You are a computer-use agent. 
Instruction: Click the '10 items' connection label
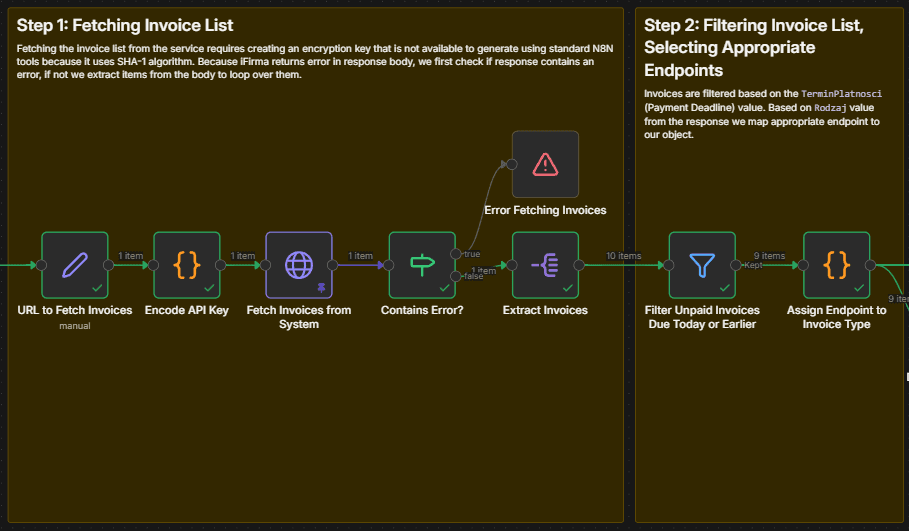click(623, 256)
